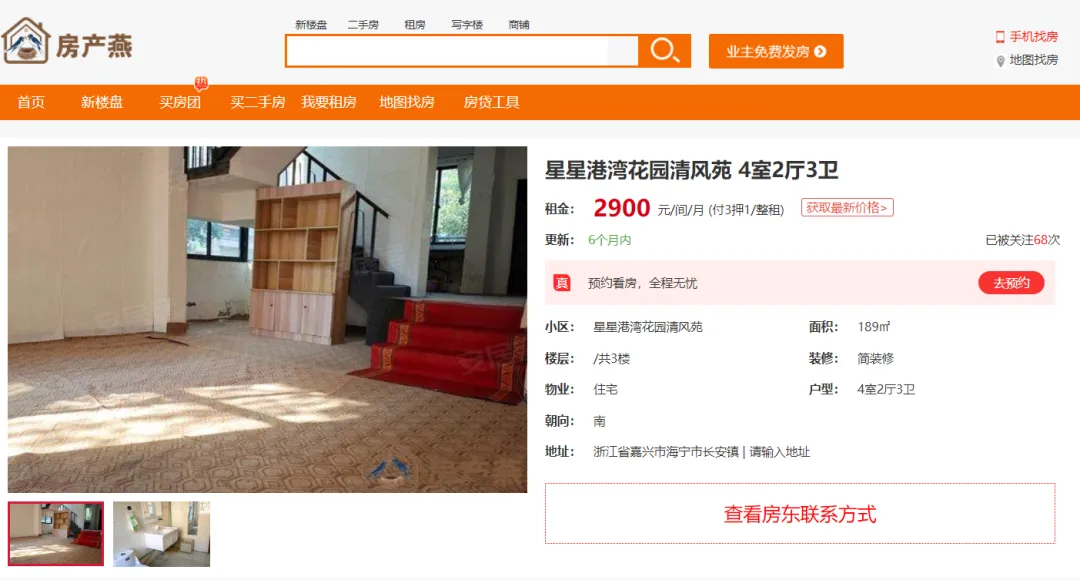Click the arrow icon in 业主免费发房
The width and height of the screenshot is (1080, 580).
coord(820,52)
